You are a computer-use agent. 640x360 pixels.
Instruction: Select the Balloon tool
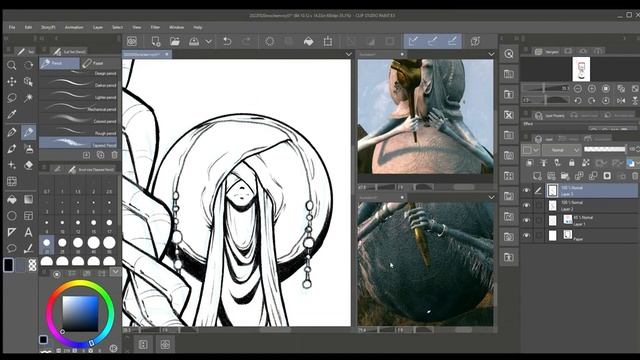click(11, 248)
